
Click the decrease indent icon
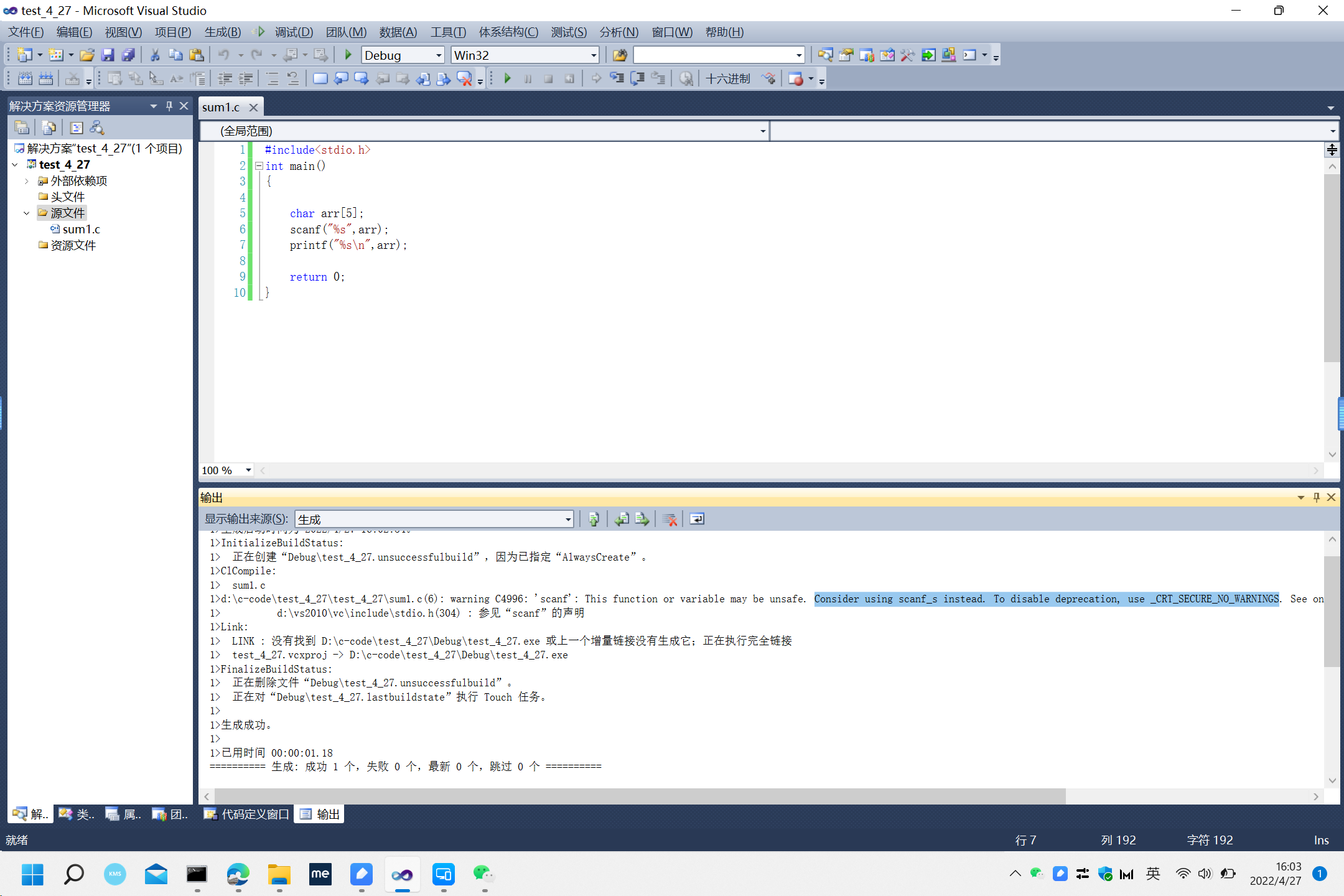(225, 79)
